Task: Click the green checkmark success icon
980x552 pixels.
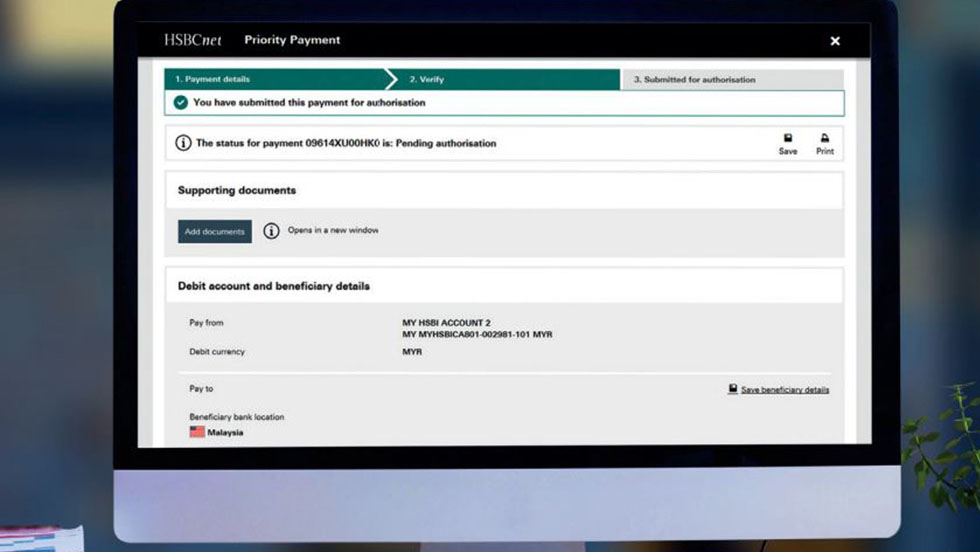Action: click(x=180, y=103)
